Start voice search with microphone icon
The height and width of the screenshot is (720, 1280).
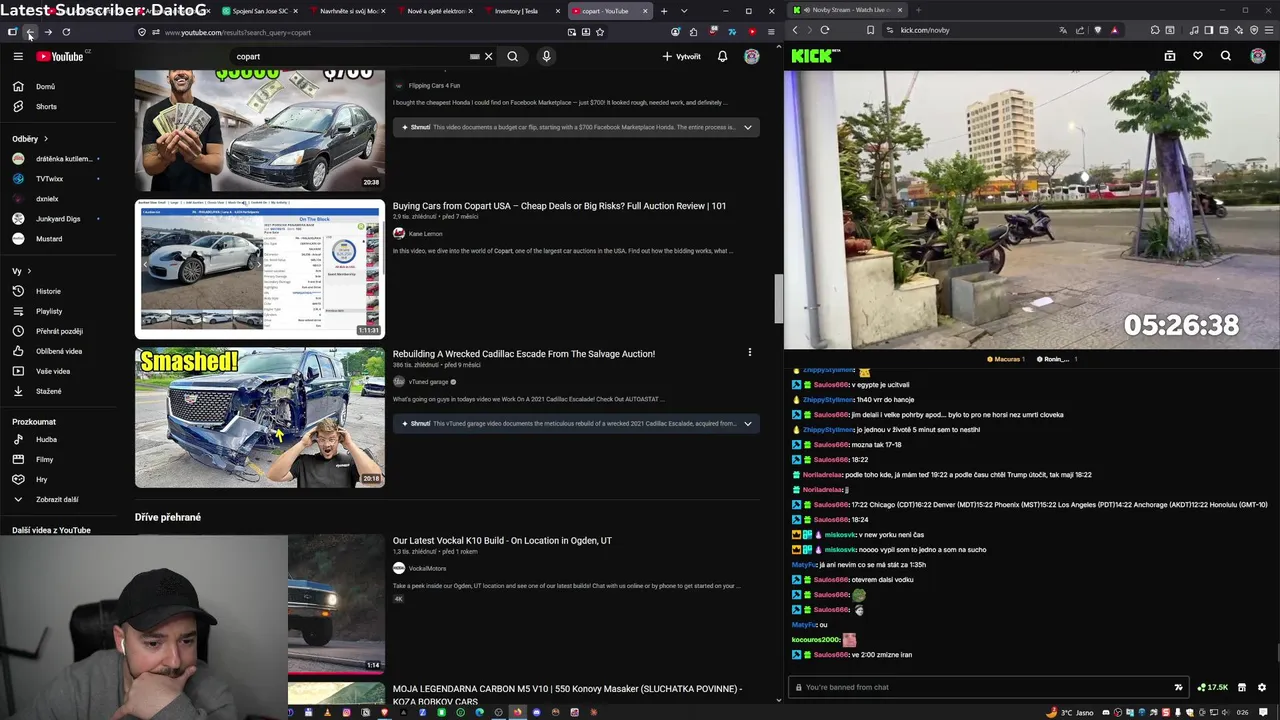pos(546,56)
